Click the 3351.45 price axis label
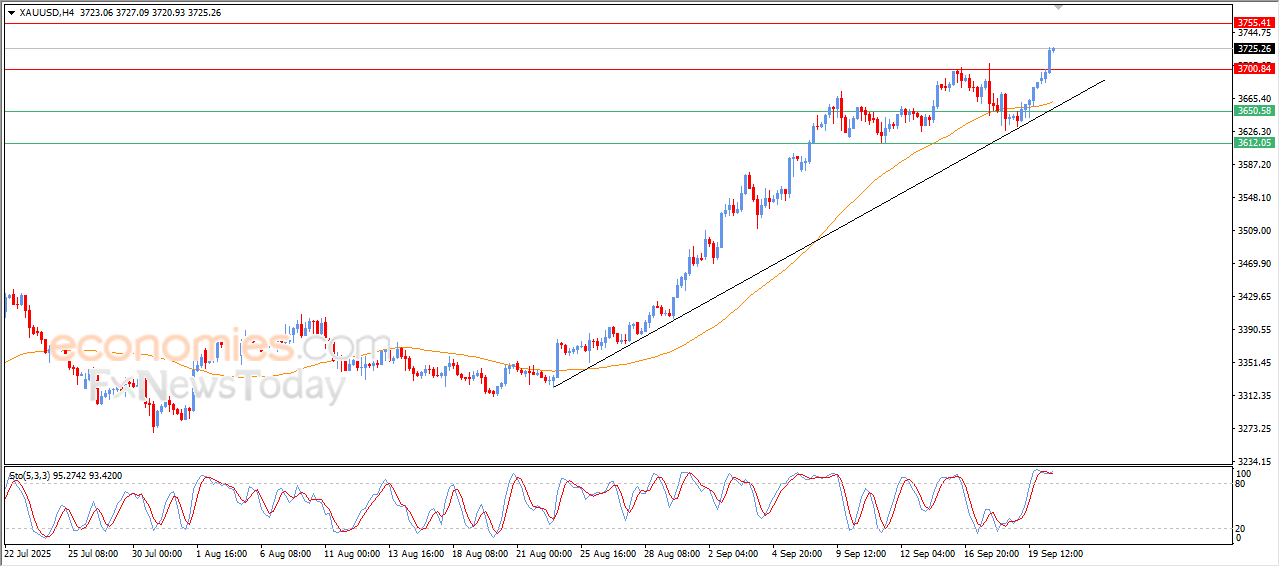The width and height of the screenshot is (1280, 567). [1253, 362]
